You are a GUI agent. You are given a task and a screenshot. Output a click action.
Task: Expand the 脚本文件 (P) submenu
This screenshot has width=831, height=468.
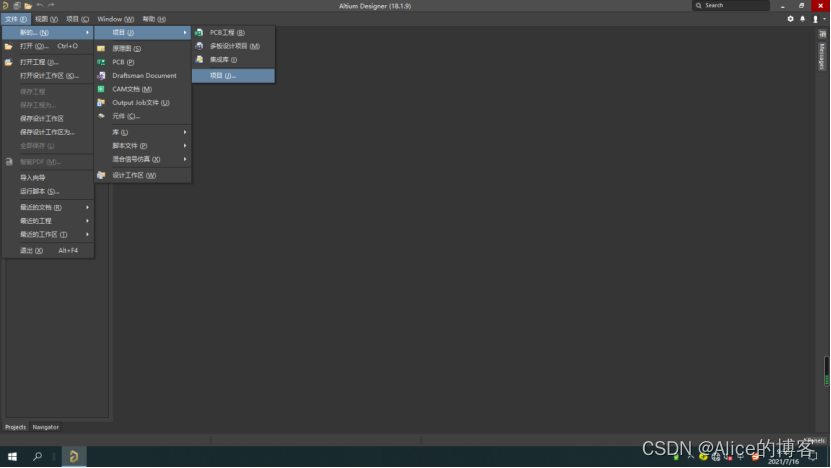[143, 146]
